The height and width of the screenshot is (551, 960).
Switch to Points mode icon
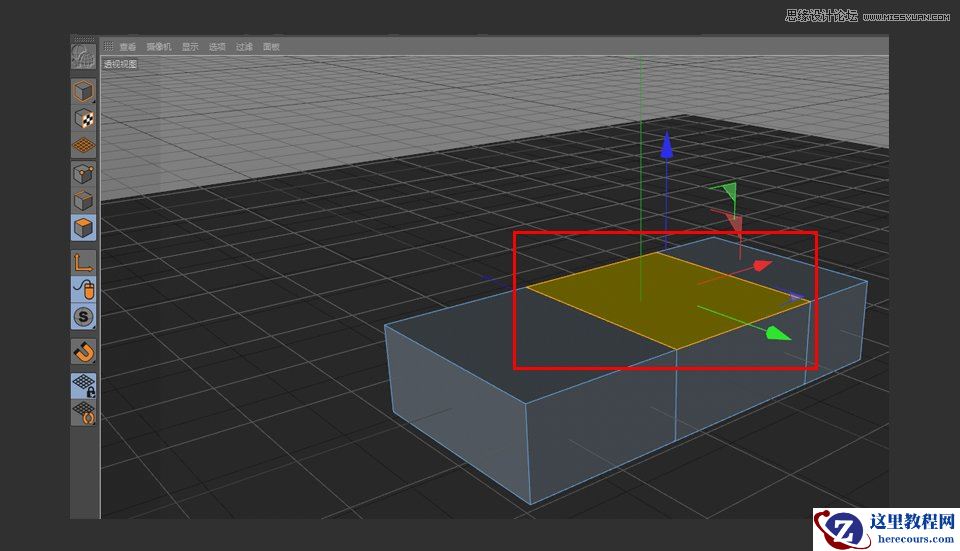pyautogui.click(x=83, y=174)
